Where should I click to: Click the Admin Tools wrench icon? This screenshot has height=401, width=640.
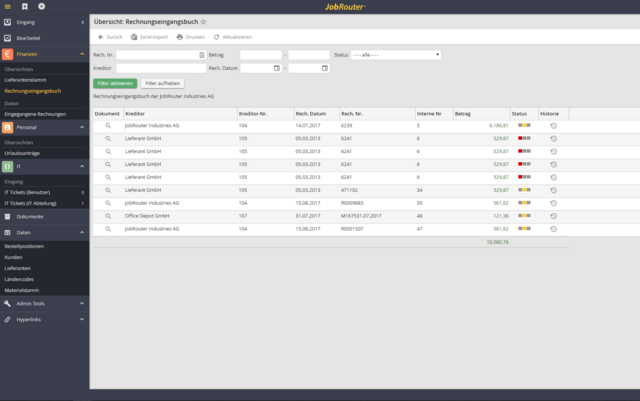click(7, 303)
